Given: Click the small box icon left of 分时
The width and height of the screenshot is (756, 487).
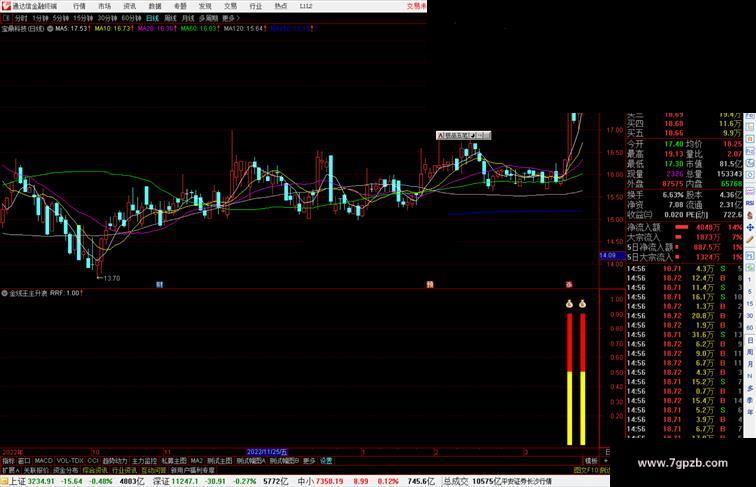Looking at the screenshot, I should coord(6,18).
